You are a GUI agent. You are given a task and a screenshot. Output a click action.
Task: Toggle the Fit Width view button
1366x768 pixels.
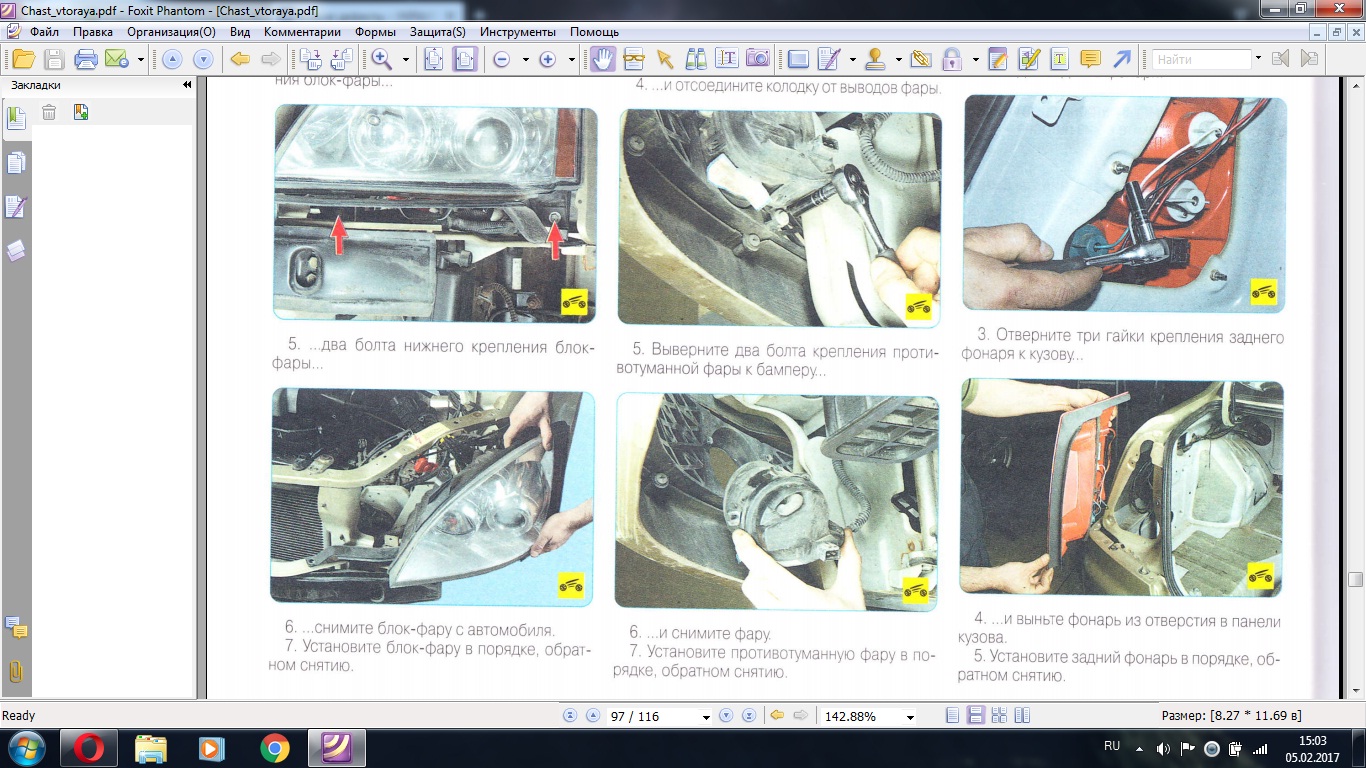pos(465,59)
